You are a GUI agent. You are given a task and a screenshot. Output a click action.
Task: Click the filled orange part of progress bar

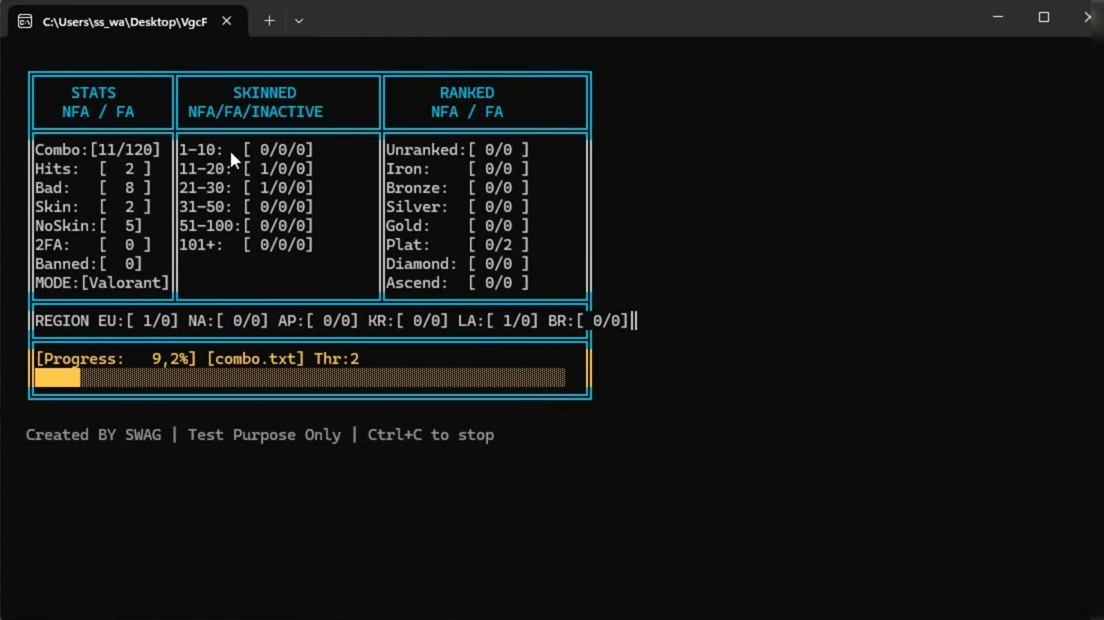pos(58,378)
